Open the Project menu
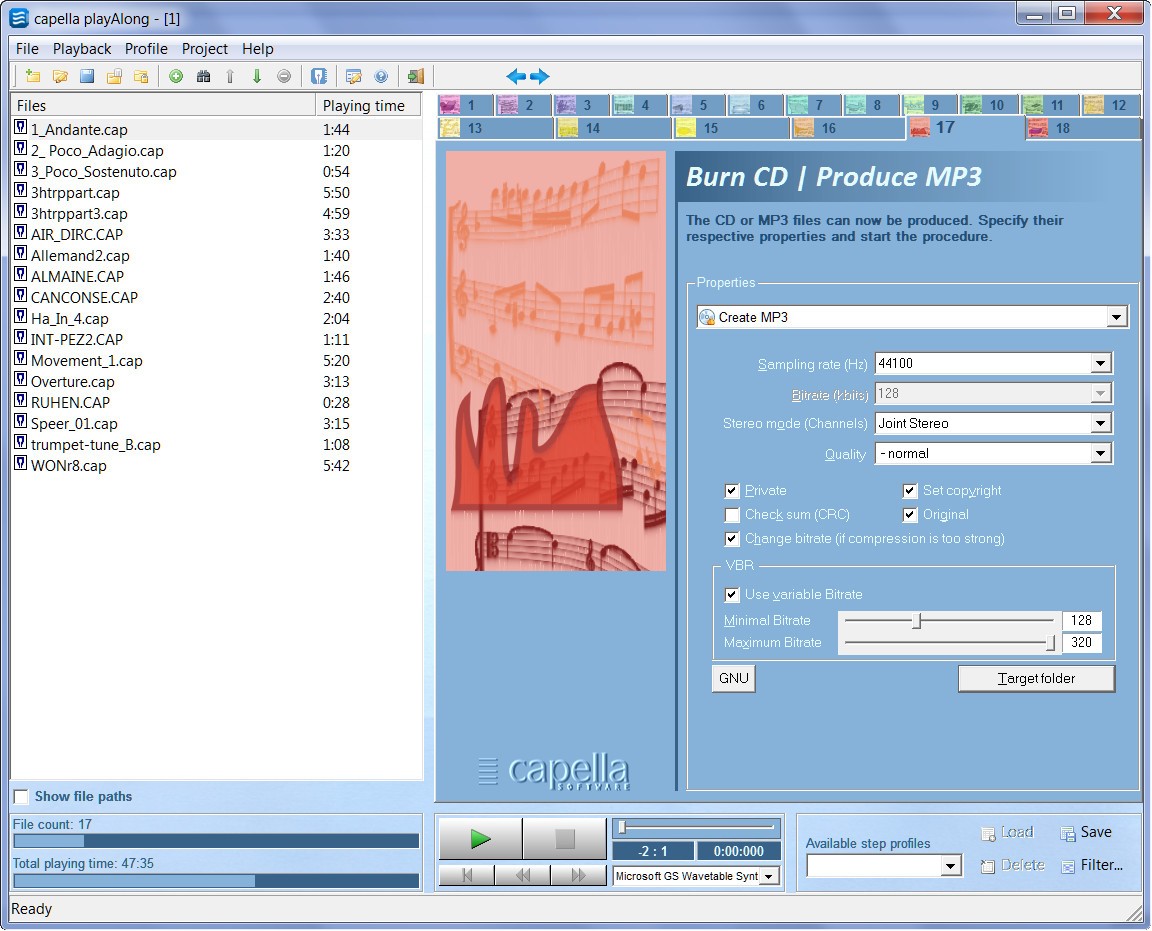Screen dimensions: 1152x931 pos(205,48)
